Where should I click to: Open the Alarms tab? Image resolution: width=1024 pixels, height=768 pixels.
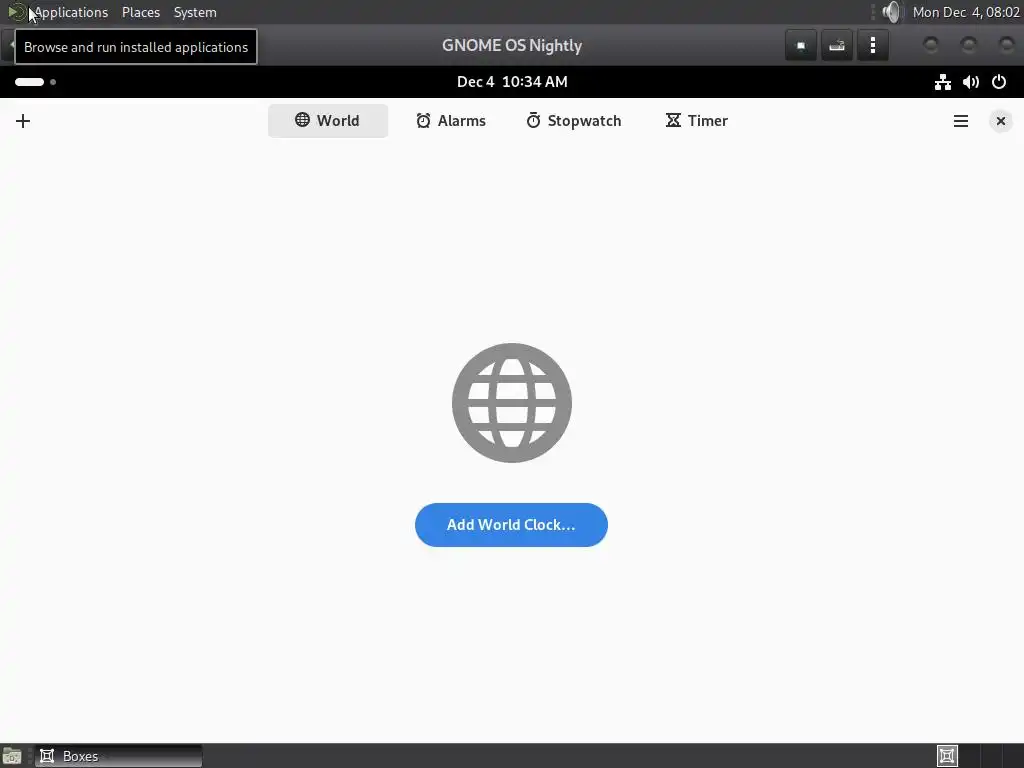tap(451, 121)
